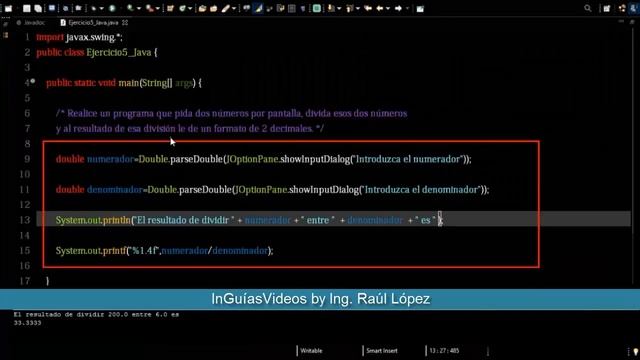Click the 'args' parameter on line 4
640x360 pixels.
click(x=184, y=83)
